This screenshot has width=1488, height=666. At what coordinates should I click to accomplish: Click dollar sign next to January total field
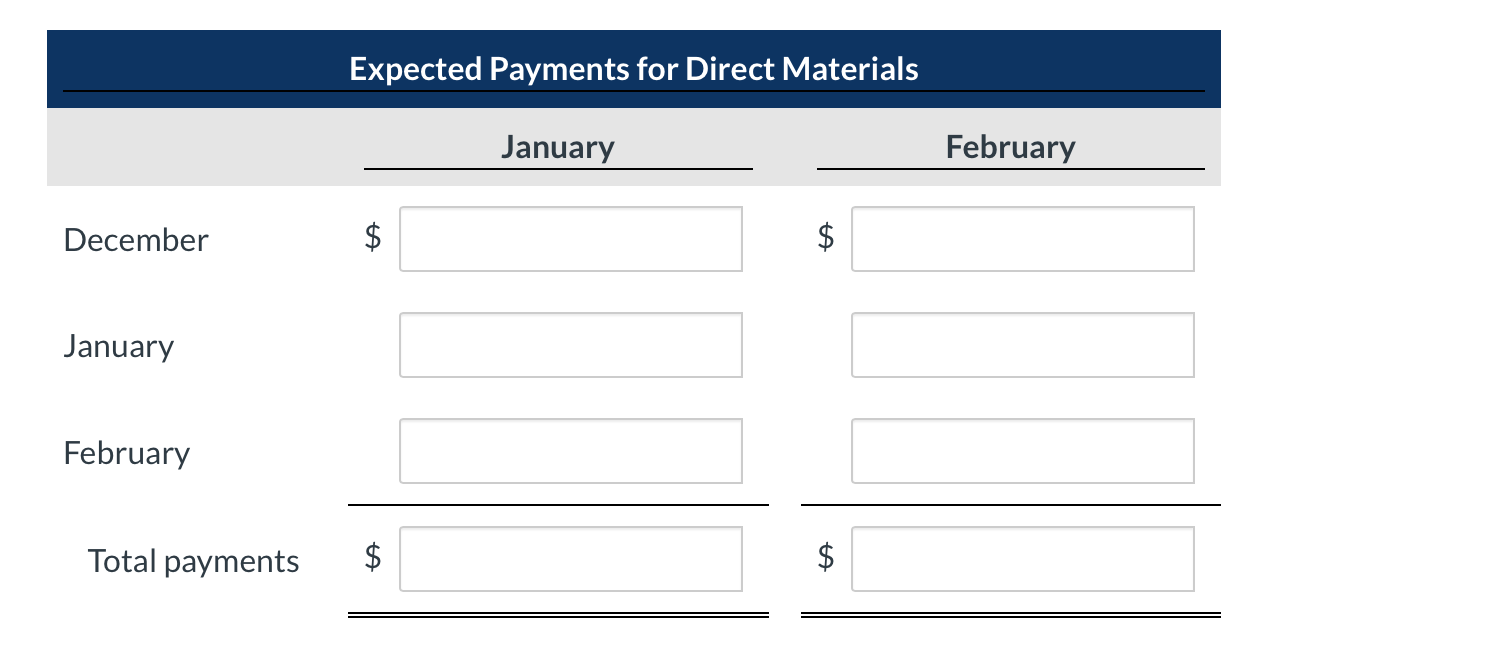pyautogui.click(x=373, y=555)
